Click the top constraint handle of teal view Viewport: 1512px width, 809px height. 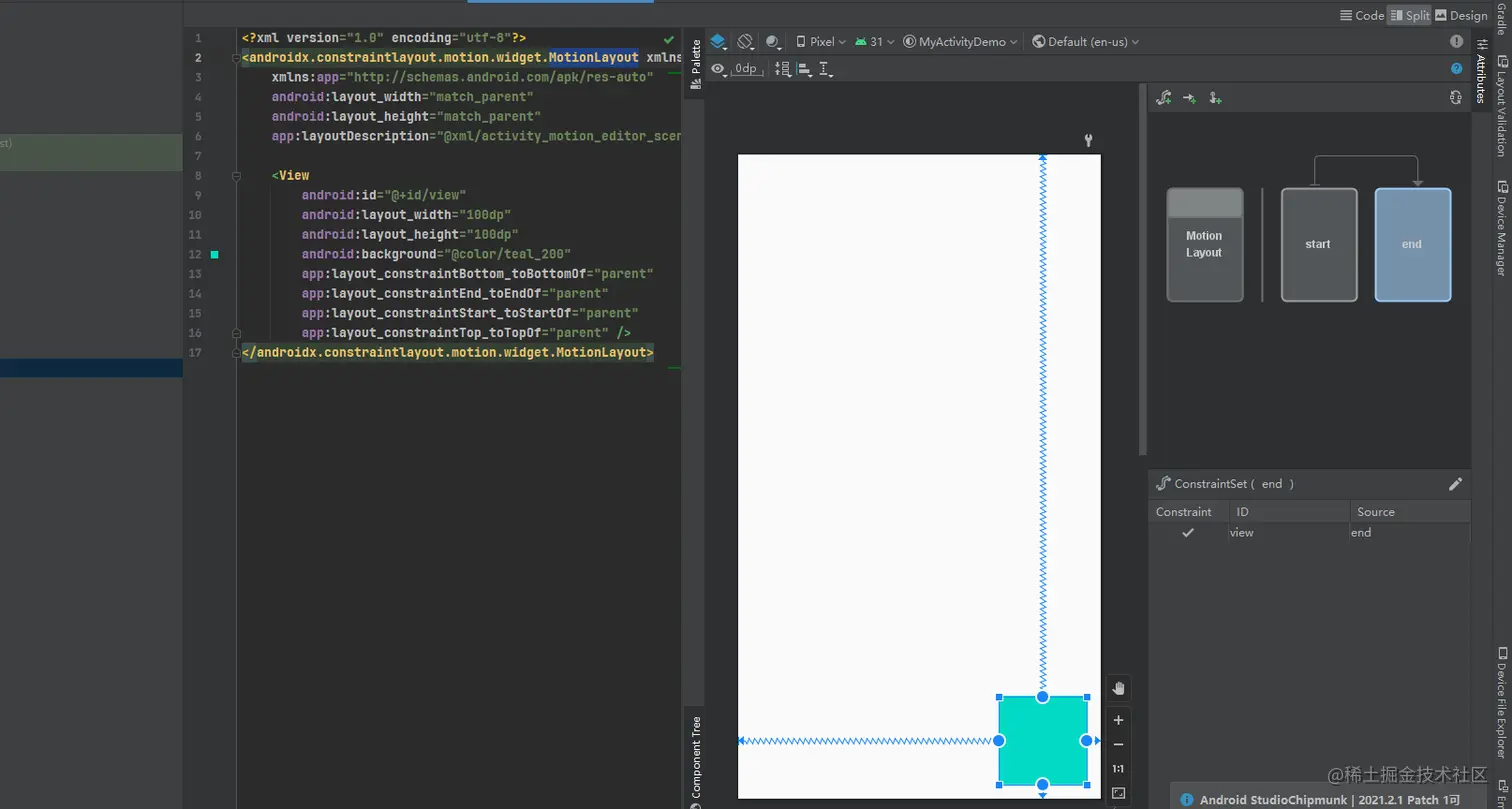coord(1043,697)
